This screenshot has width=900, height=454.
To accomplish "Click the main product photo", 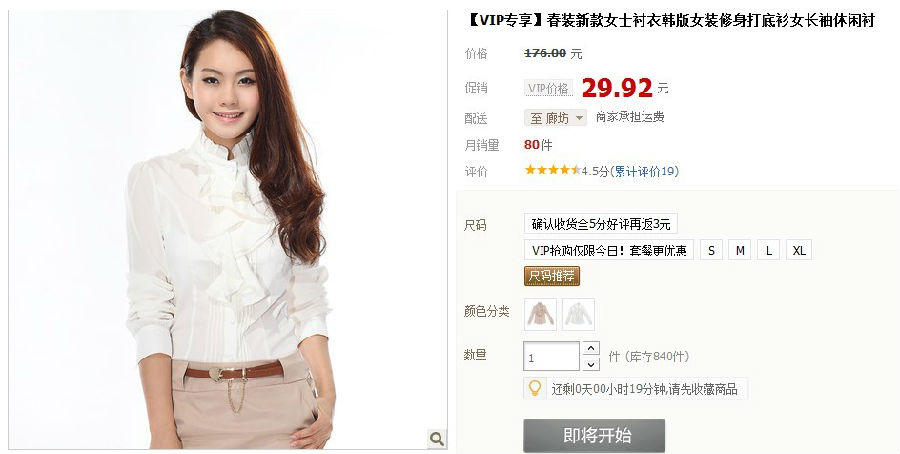I will [228, 230].
